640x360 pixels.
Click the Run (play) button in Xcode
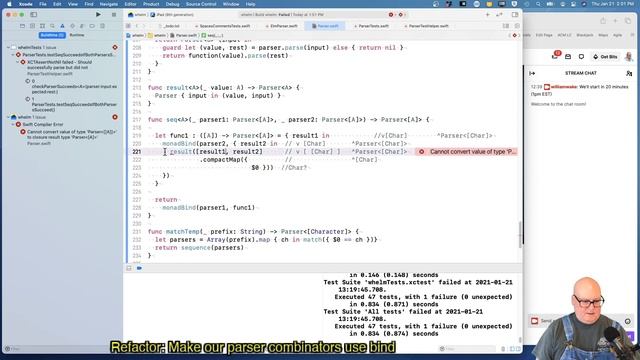pos(98,15)
